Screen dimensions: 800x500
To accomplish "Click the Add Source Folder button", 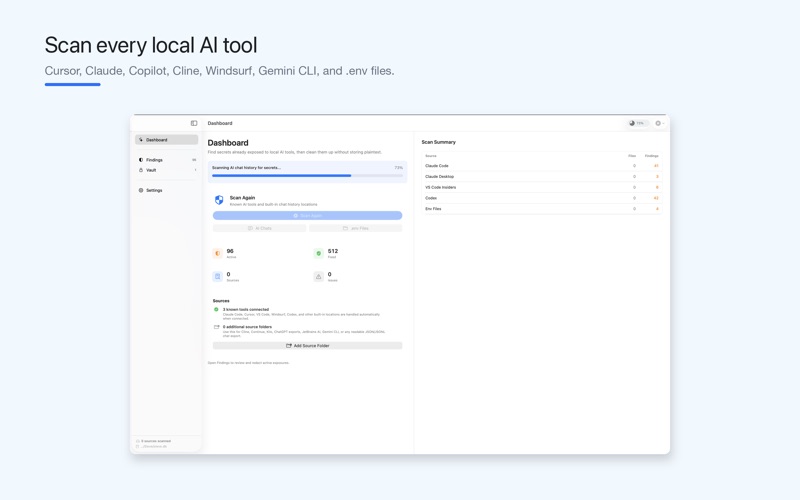I will 307,346.
